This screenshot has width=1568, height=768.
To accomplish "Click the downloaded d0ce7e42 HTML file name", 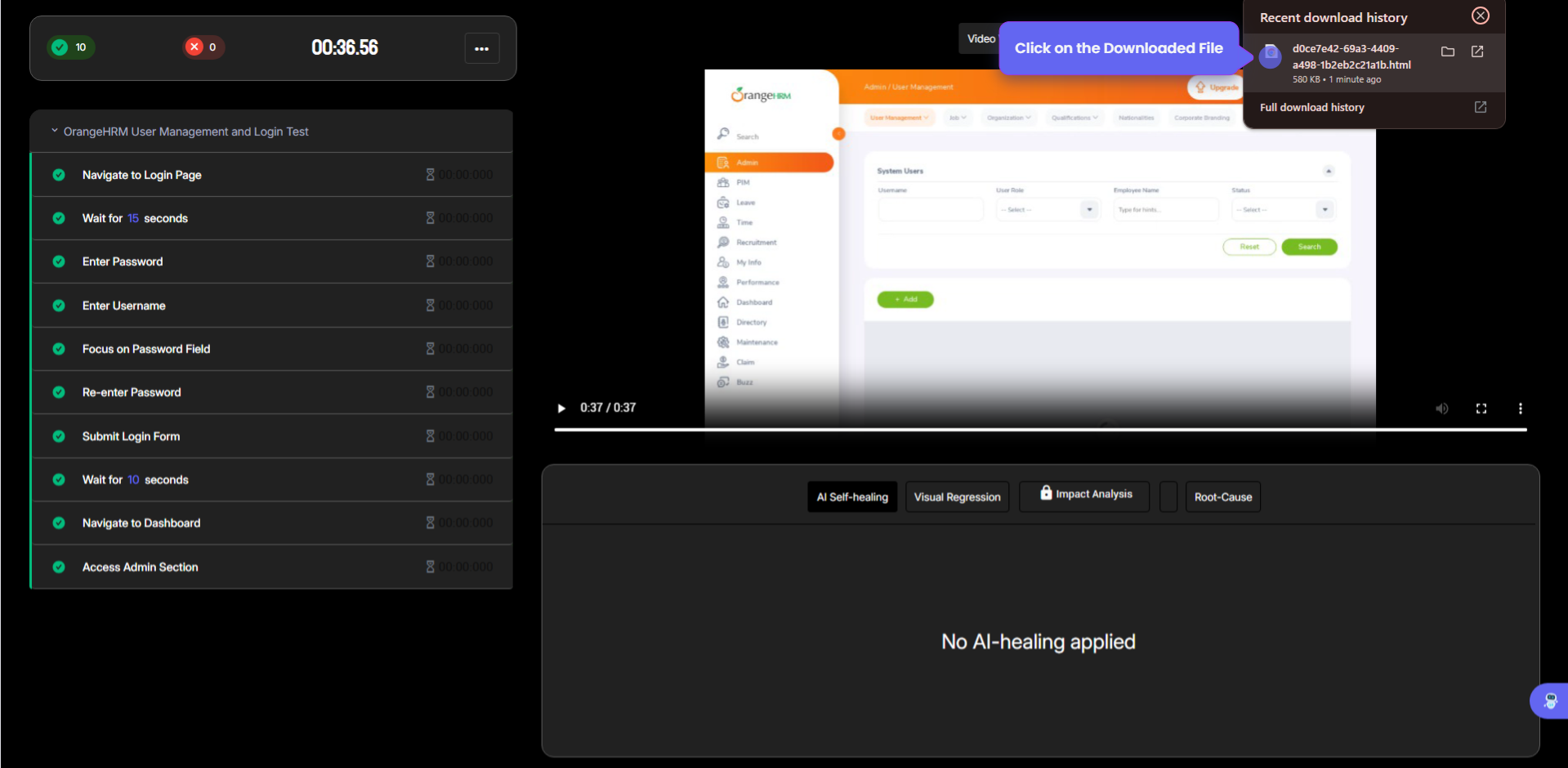I will pos(1351,56).
